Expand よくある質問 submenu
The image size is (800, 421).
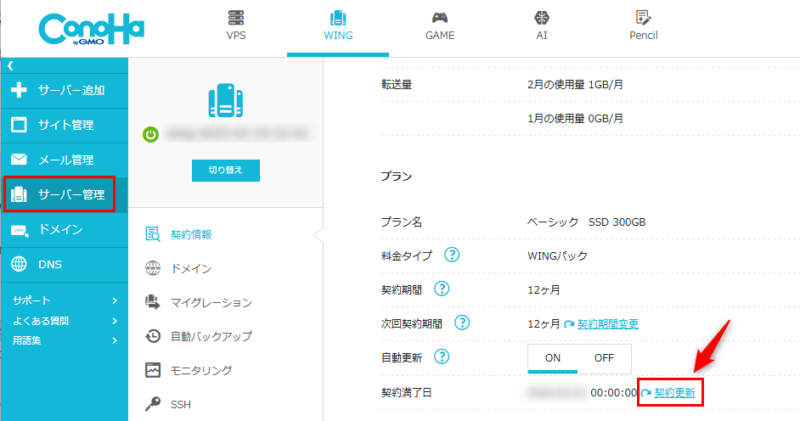(x=64, y=321)
